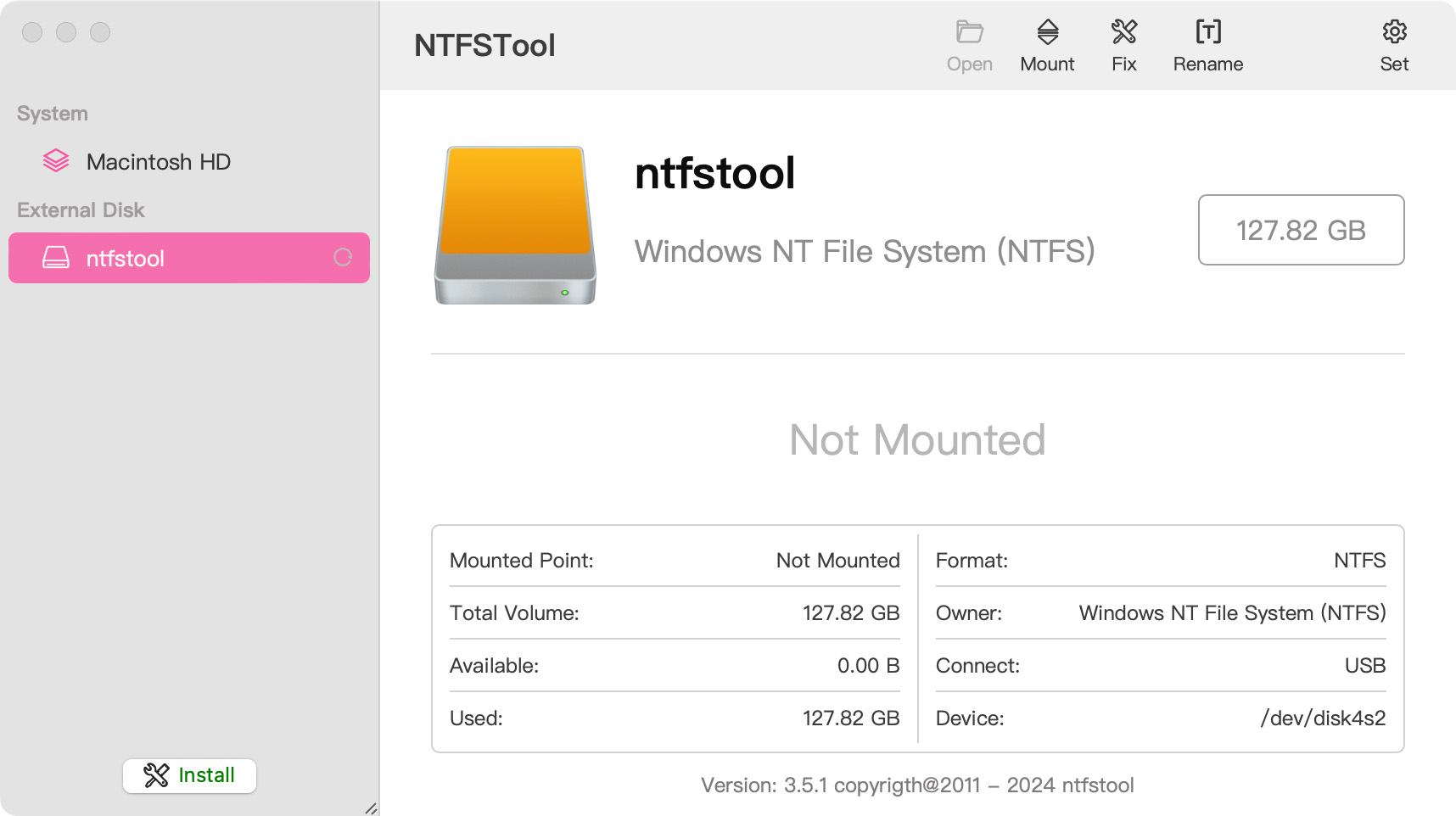
Task: Click the 127.82 GB capacity box
Action: point(1301,230)
